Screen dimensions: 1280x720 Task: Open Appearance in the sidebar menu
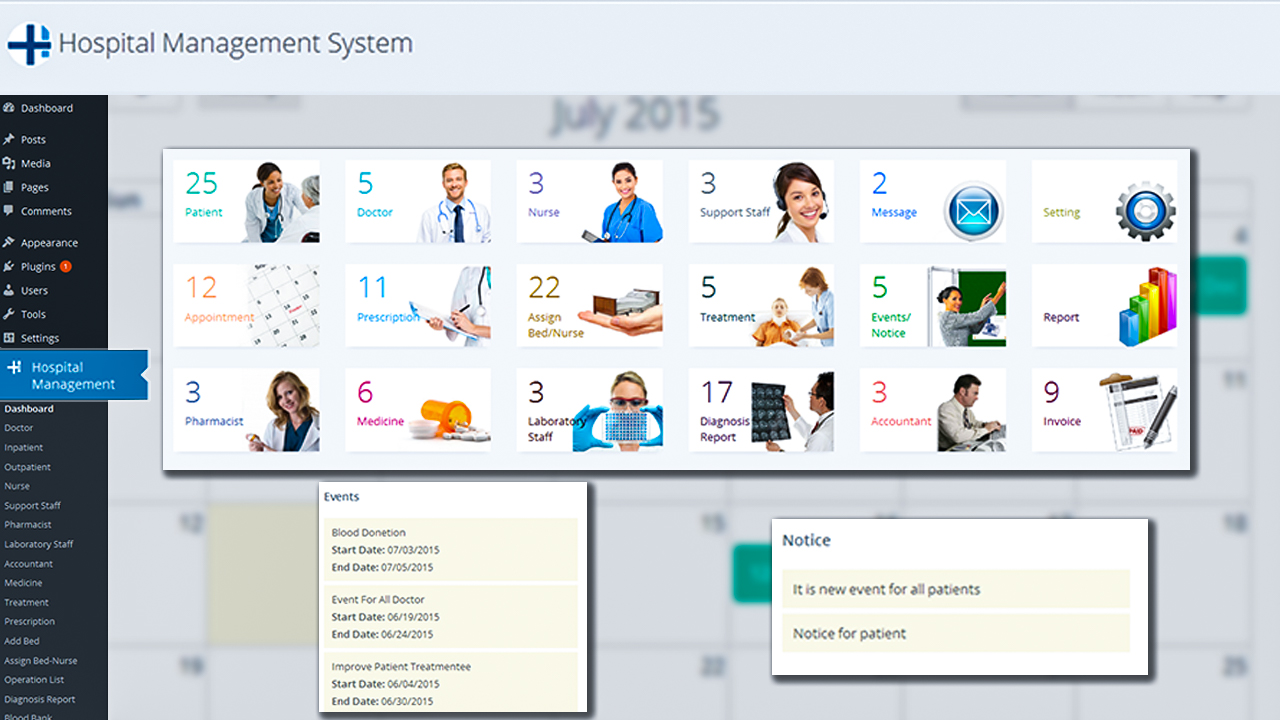pyautogui.click(x=49, y=243)
